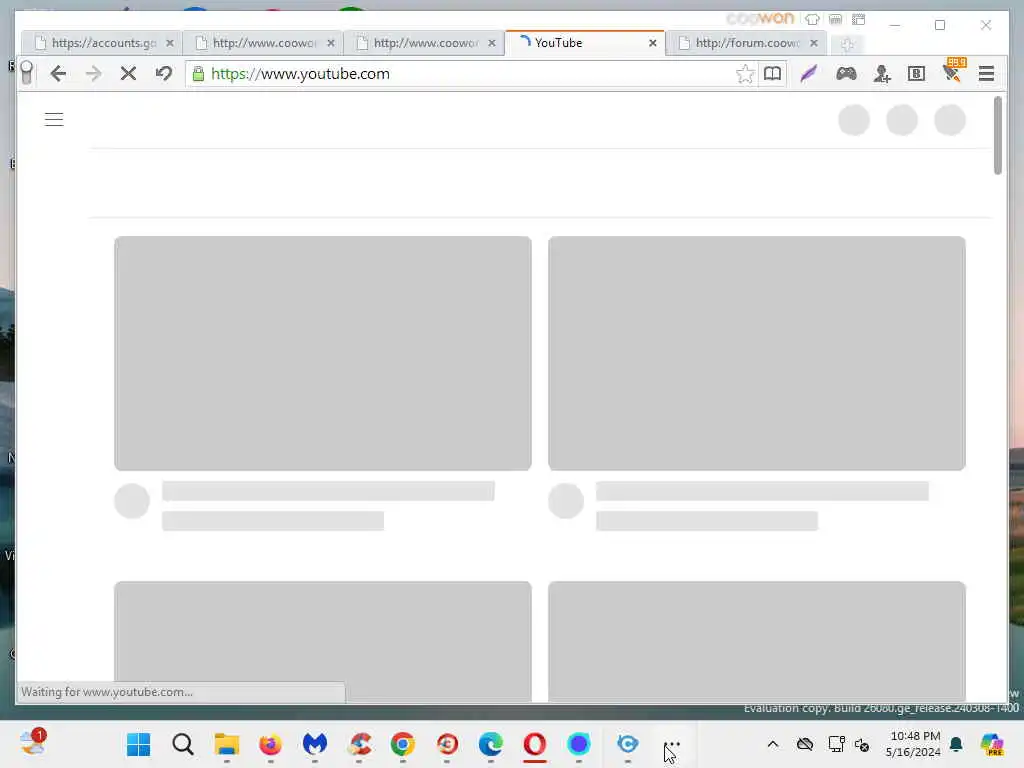Click the green padlock security icon
The height and width of the screenshot is (768, 1024).
coord(199,74)
